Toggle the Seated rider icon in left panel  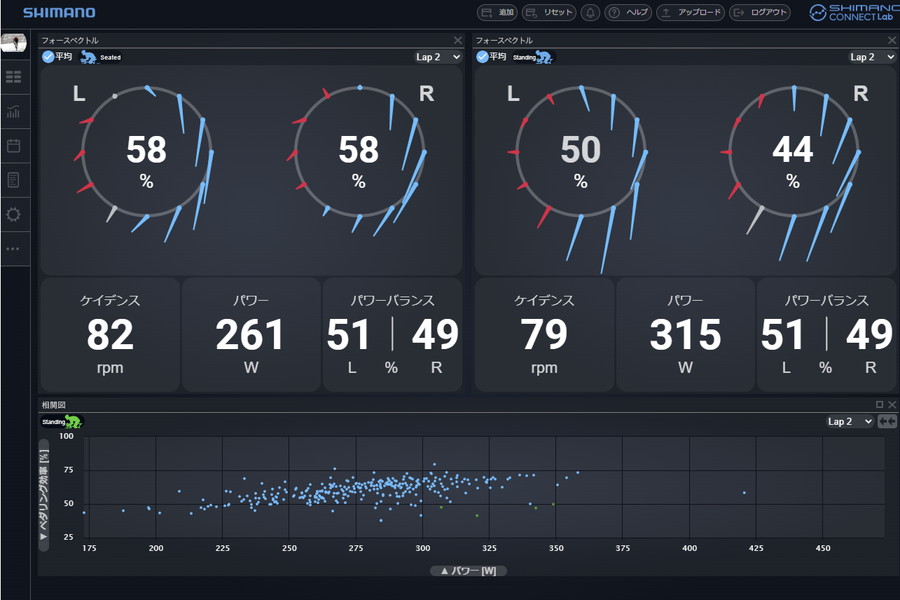pos(89,57)
